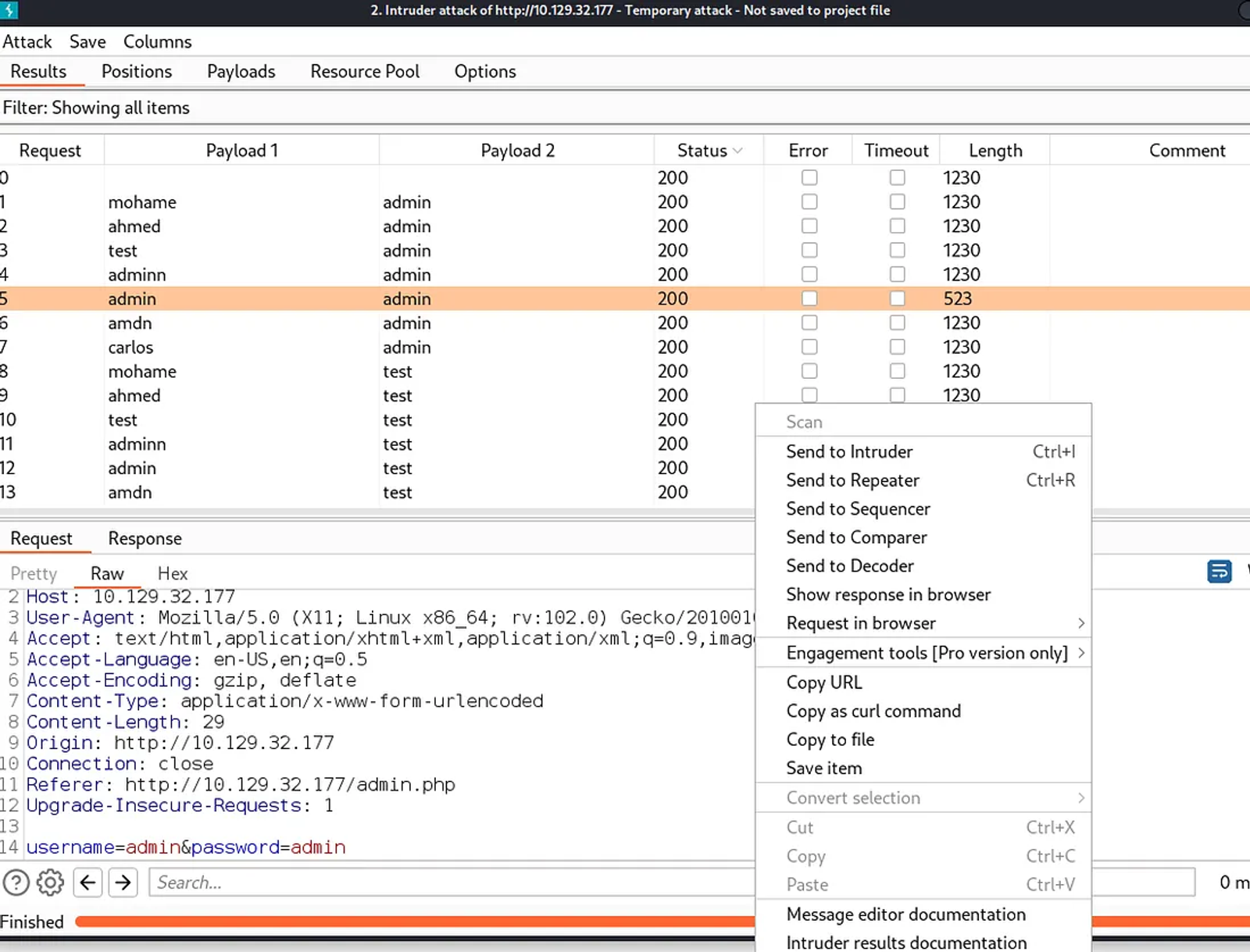Select the Results tab

(x=38, y=71)
